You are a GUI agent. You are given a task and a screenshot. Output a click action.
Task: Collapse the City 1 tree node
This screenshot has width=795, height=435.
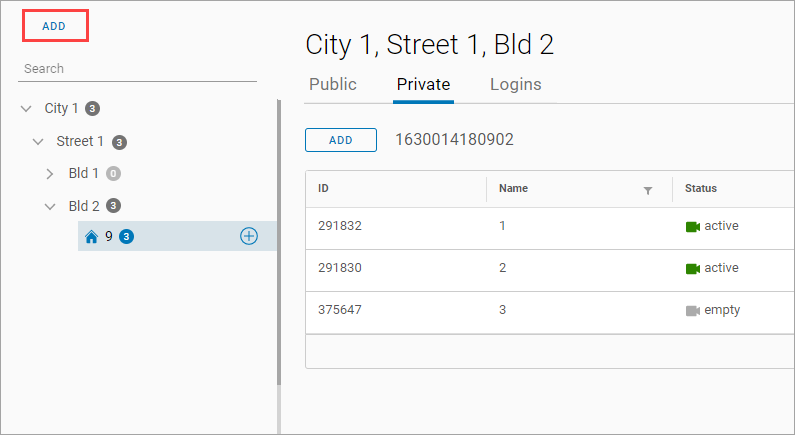pyautogui.click(x=26, y=109)
